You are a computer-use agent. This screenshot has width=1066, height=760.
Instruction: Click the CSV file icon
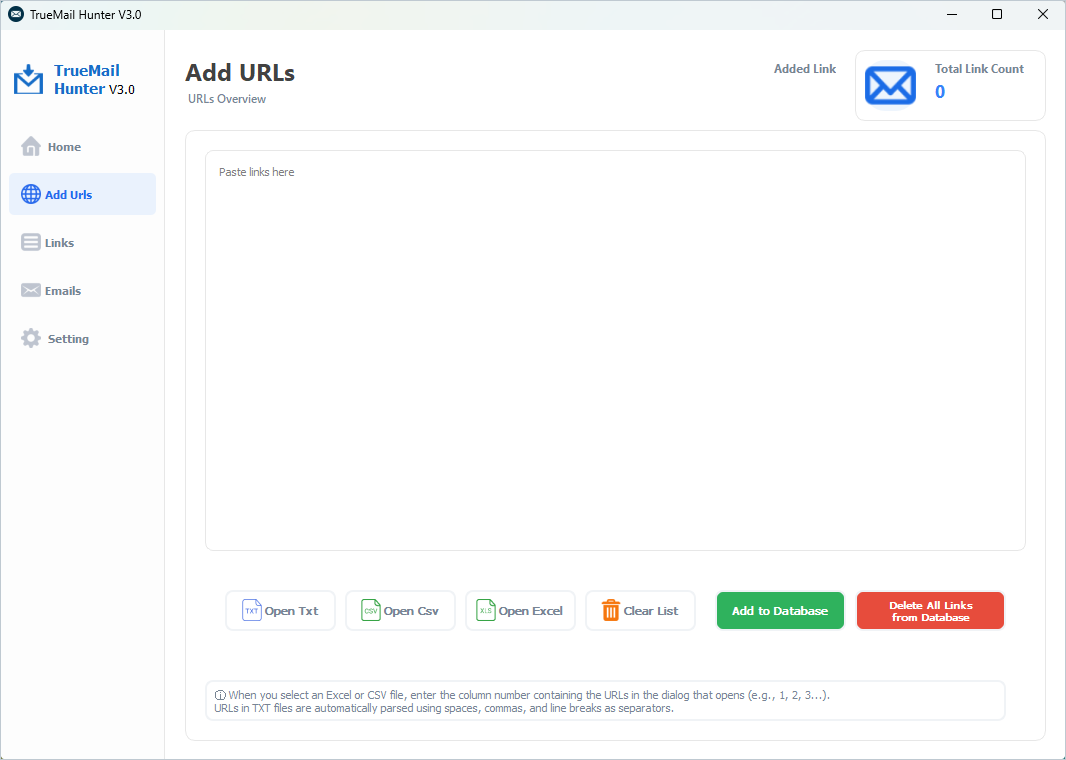pos(371,610)
